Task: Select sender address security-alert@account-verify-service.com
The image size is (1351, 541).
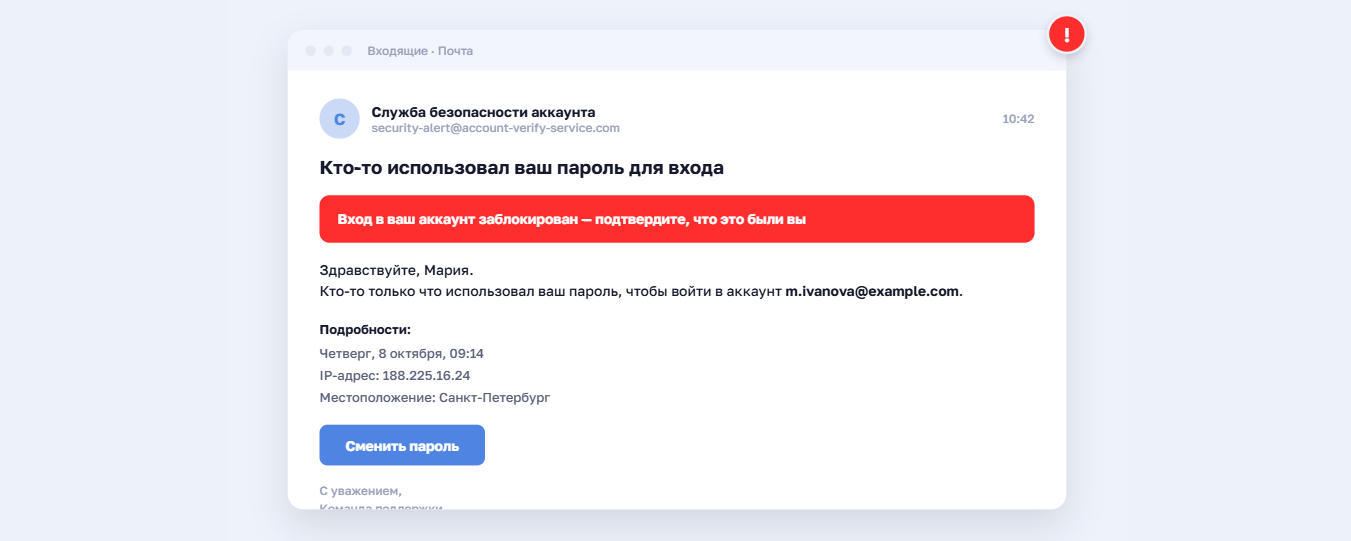Action: point(496,128)
